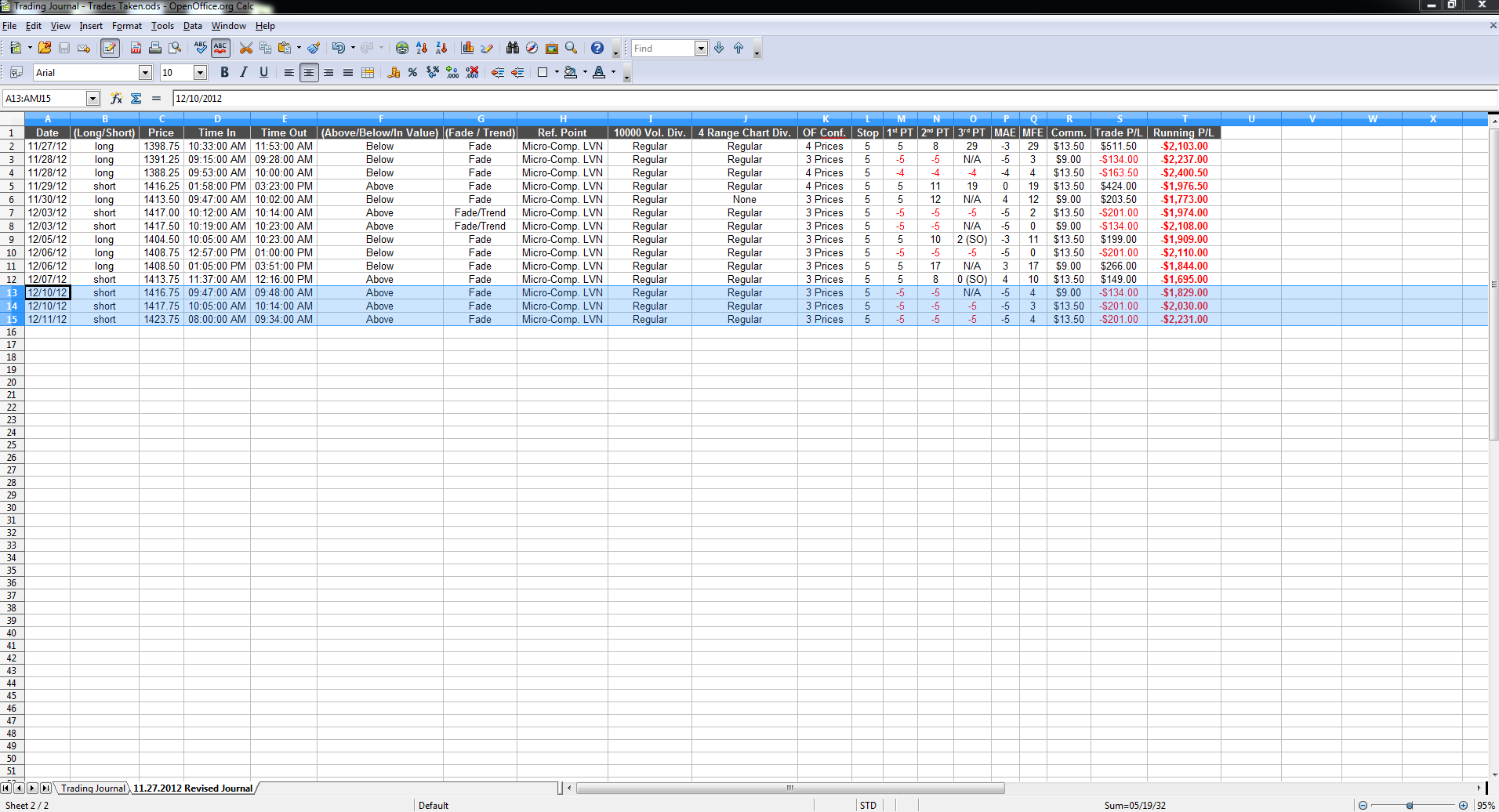Click Merge Cells icon

(x=368, y=72)
